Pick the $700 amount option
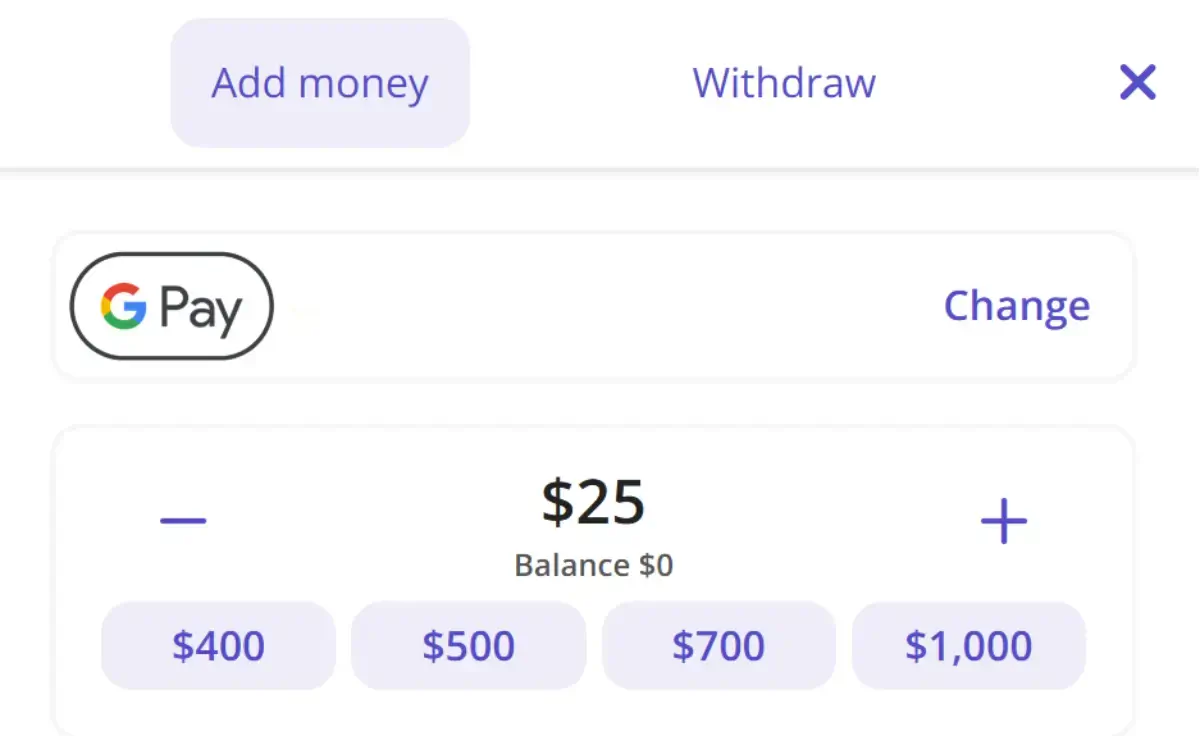1200x736 pixels. 718,645
